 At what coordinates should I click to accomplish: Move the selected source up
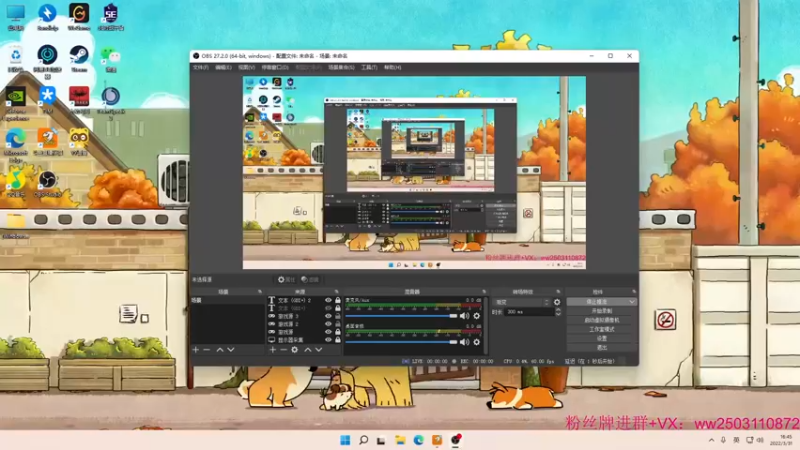click(x=308, y=349)
